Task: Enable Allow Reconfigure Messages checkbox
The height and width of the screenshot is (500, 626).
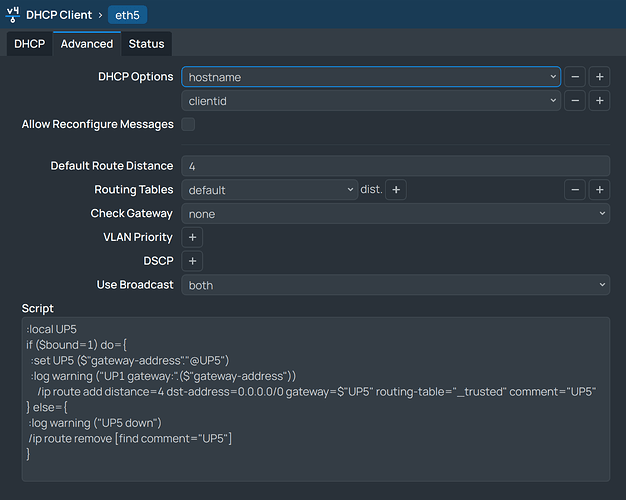Action: coord(188,125)
